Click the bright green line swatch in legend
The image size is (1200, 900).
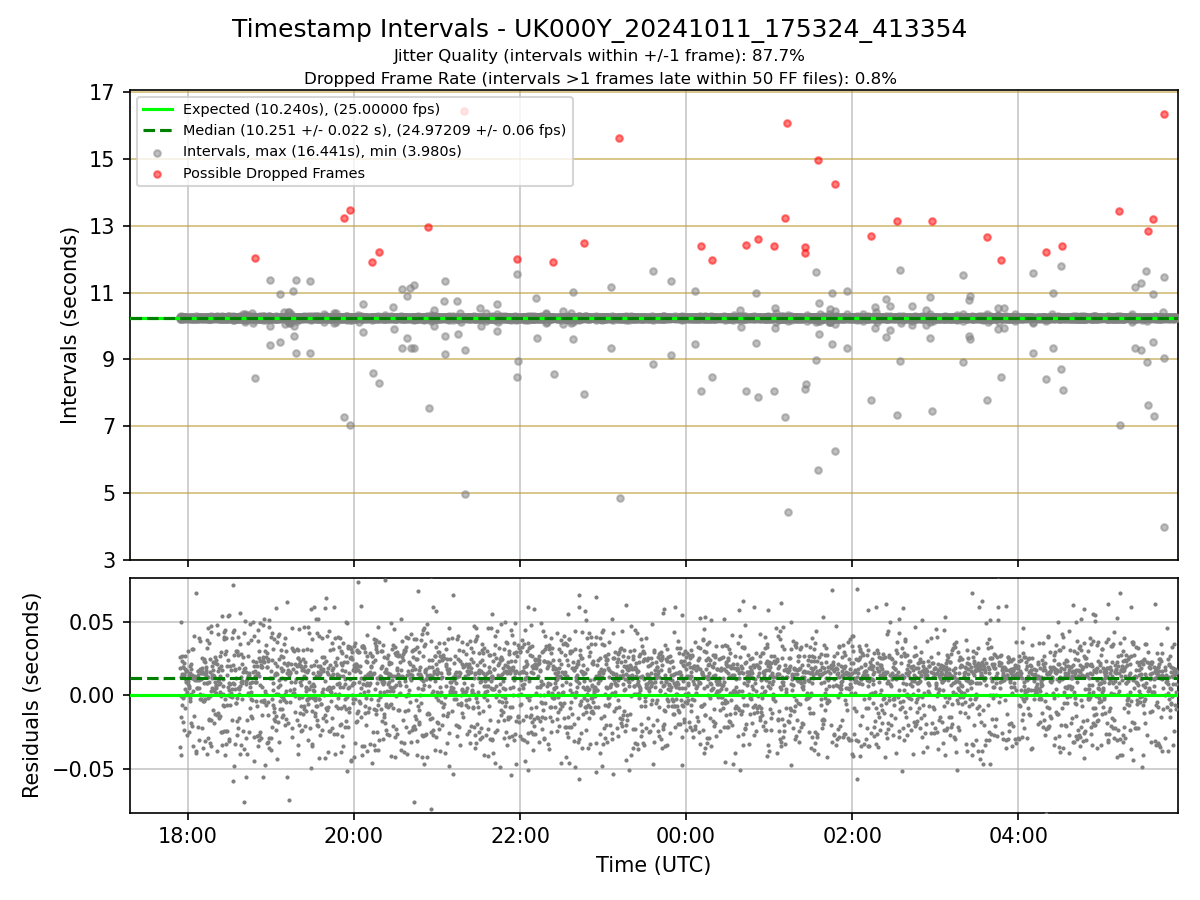[159, 109]
